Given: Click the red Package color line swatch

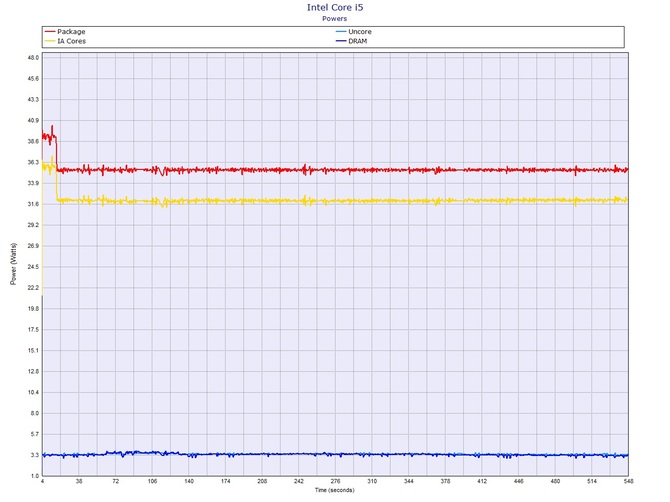Looking at the screenshot, I should click(50, 32).
